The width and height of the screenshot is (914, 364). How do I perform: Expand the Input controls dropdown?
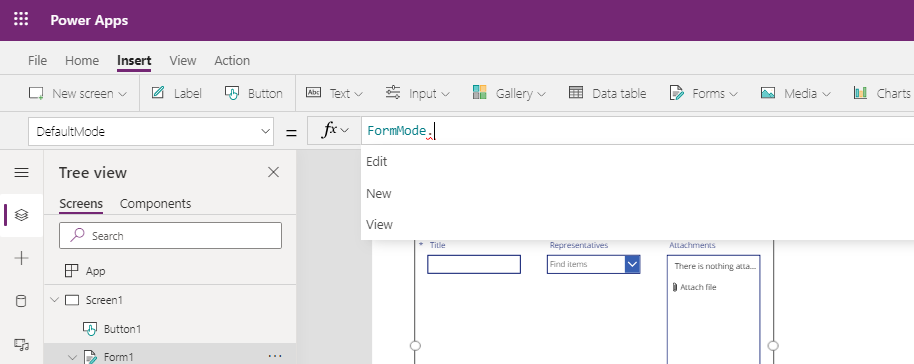[x=417, y=93]
